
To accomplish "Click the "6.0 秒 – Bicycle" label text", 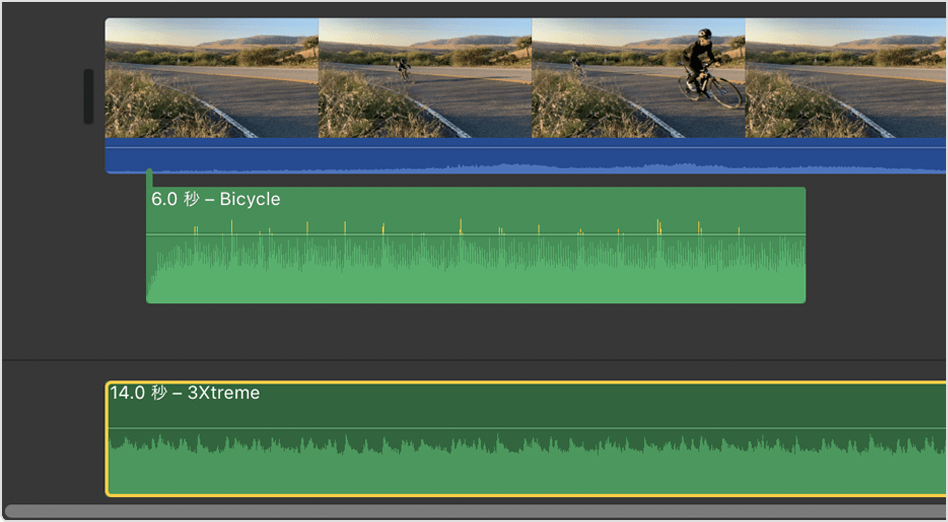I will (x=216, y=199).
